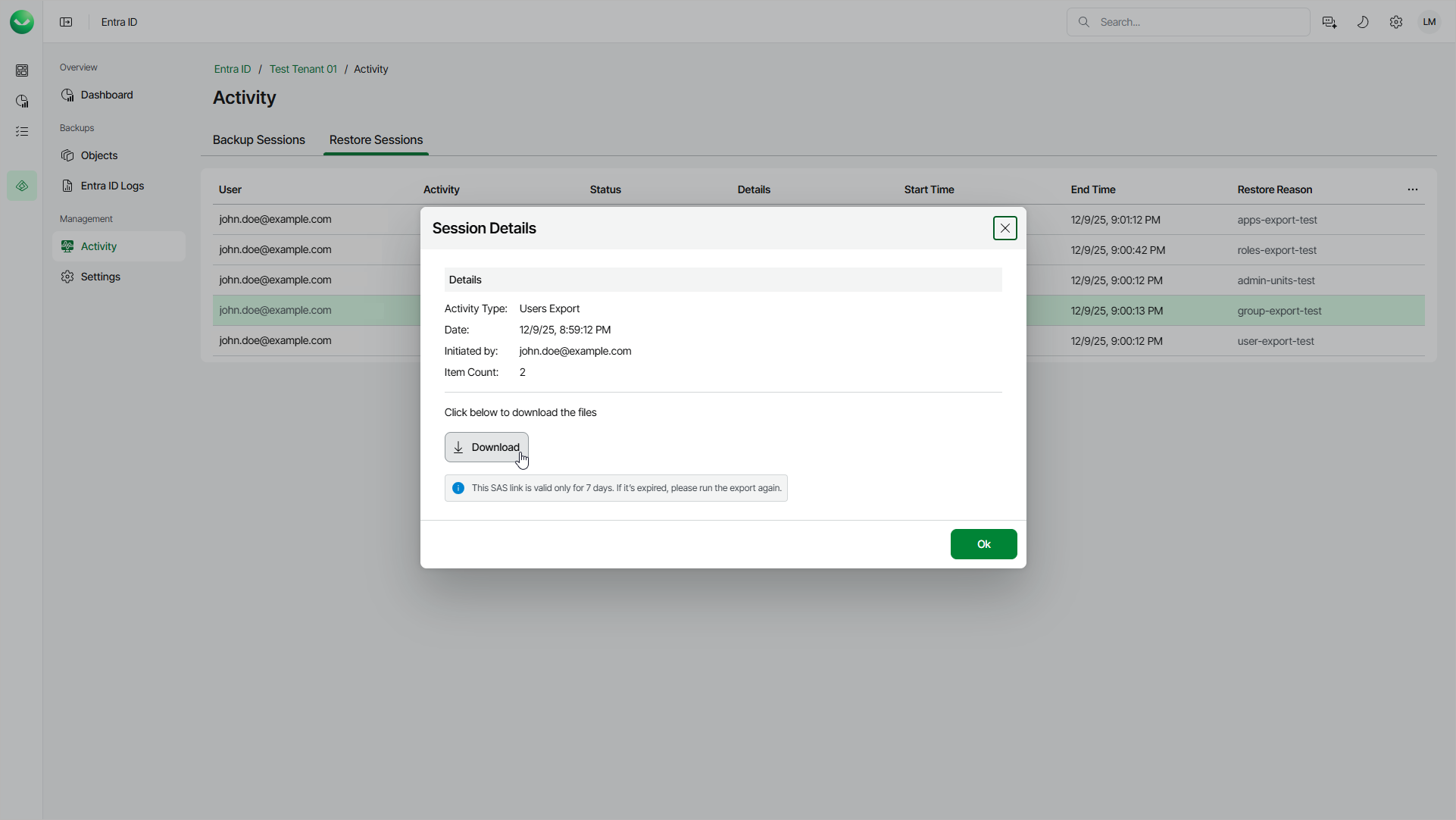Click the green app logo icon
1456x820 pixels.
click(22, 22)
